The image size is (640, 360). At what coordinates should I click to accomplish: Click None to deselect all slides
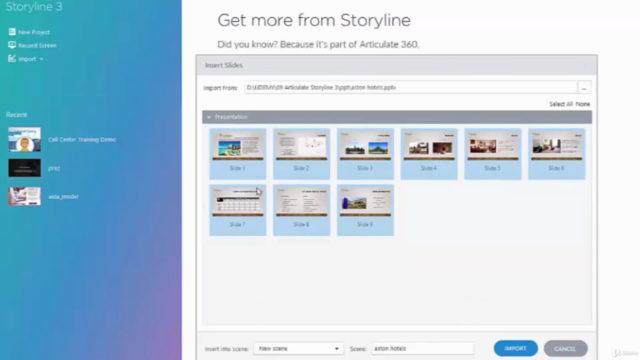pyautogui.click(x=583, y=104)
